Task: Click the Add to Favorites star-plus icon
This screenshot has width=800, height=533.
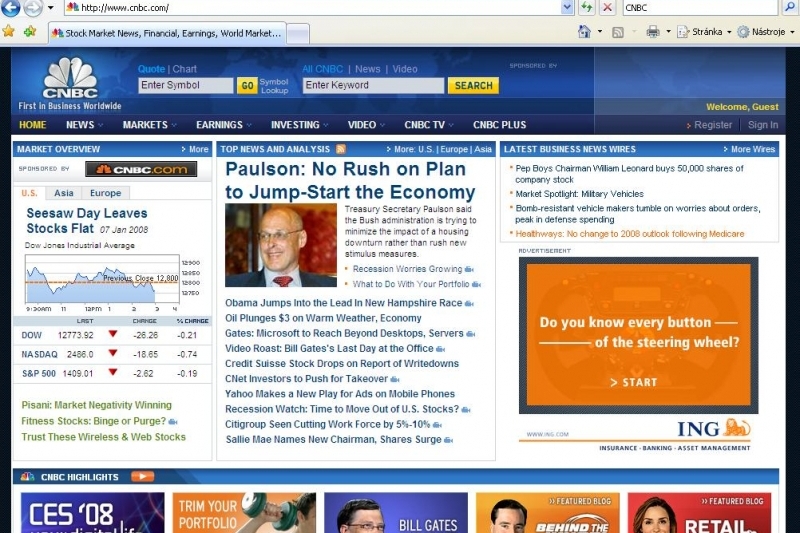Action: pyautogui.click(x=30, y=32)
